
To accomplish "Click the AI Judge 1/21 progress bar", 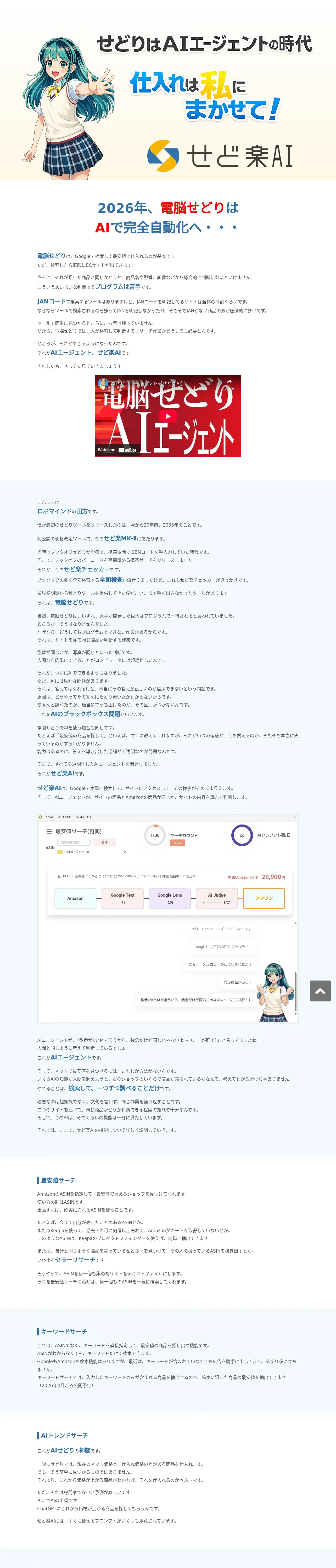I will (x=212, y=903).
